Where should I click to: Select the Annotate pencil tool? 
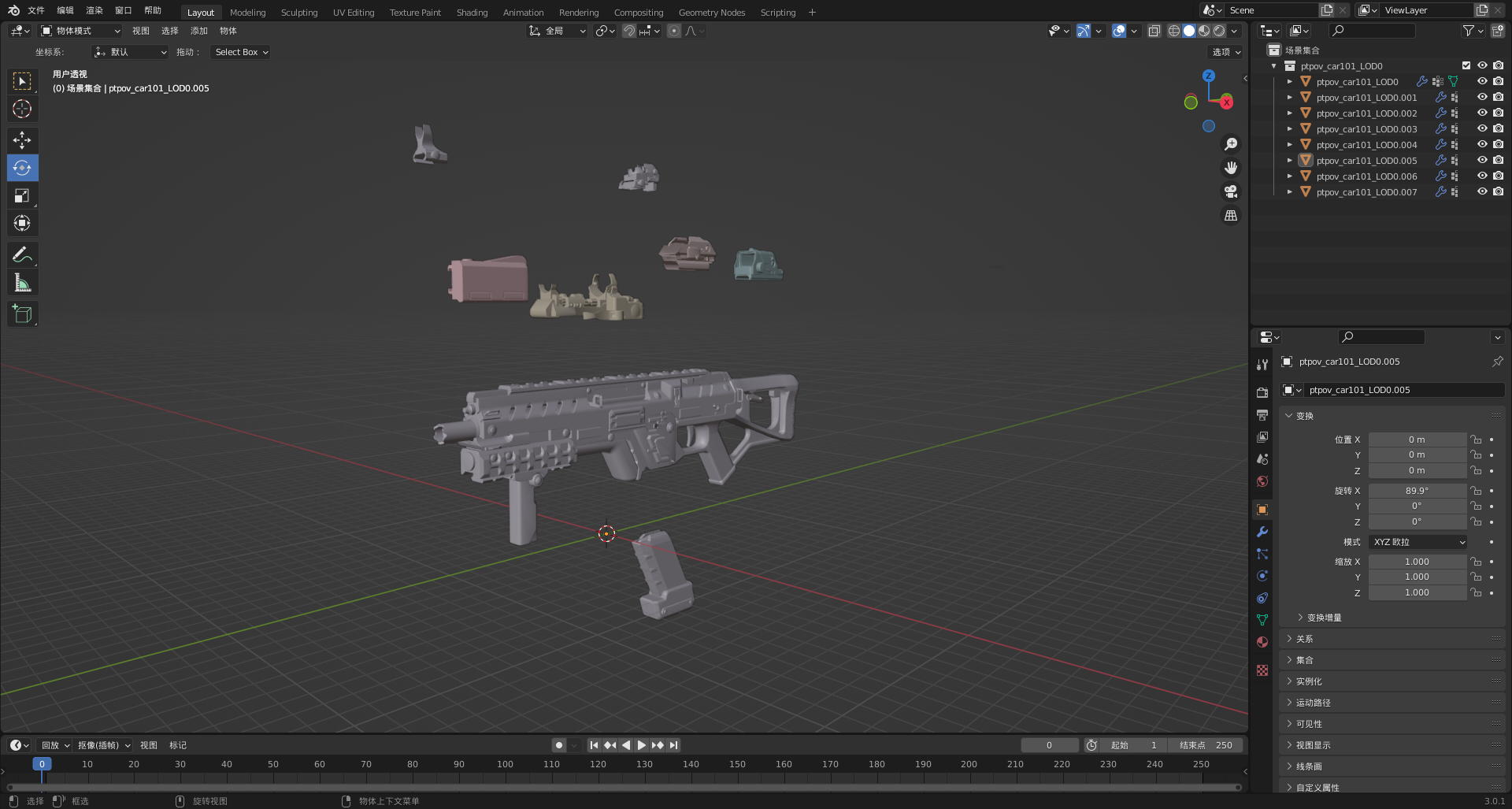click(22, 254)
